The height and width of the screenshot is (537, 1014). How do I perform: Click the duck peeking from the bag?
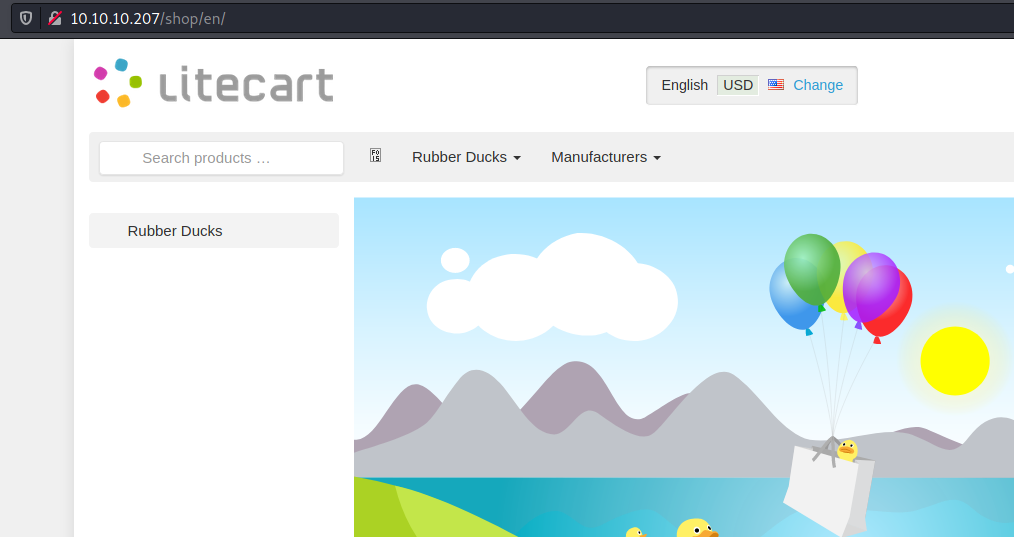(x=847, y=450)
